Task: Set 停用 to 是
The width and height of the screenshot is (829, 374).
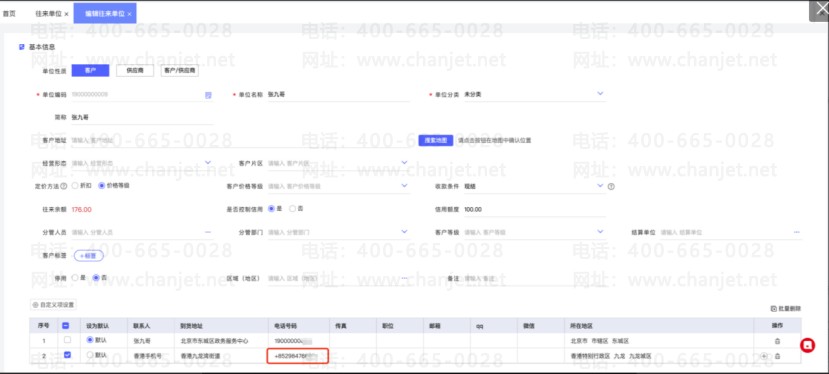Action: point(75,278)
